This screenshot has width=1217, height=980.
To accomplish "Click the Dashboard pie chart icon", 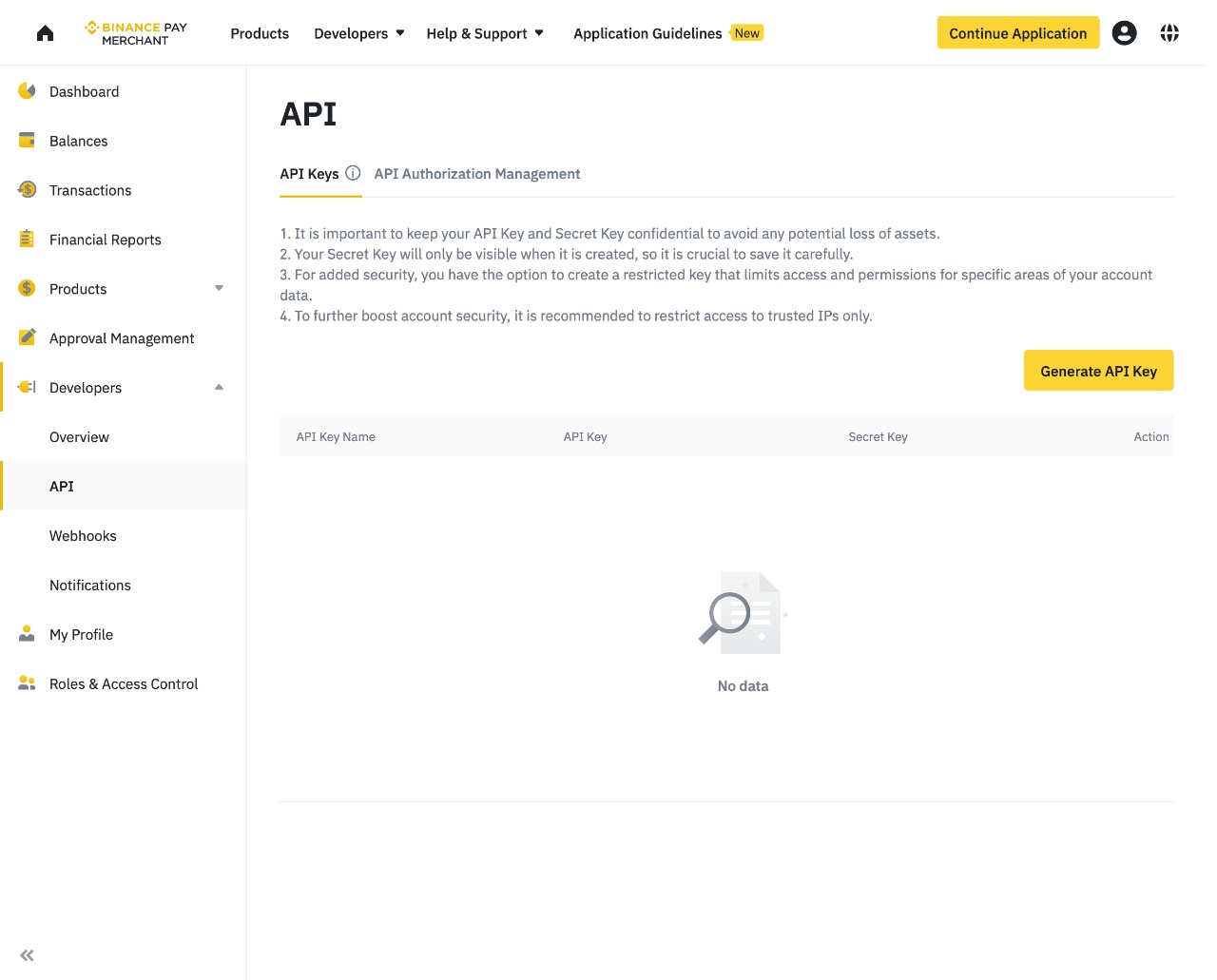I will (27, 91).
